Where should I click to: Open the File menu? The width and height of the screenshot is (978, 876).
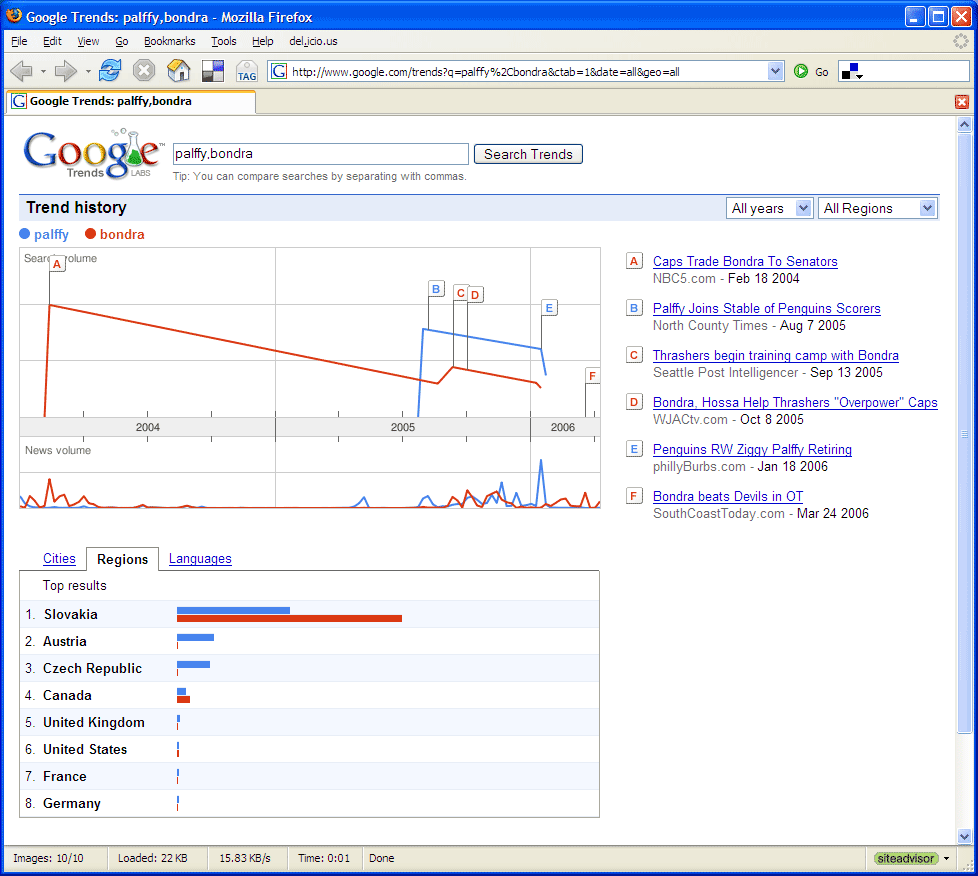(x=19, y=41)
